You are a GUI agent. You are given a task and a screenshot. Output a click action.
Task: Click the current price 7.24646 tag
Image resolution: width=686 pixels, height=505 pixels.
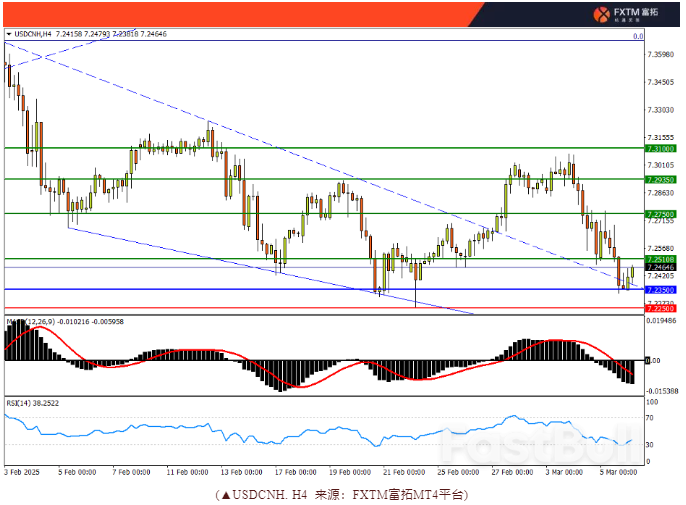pos(660,268)
